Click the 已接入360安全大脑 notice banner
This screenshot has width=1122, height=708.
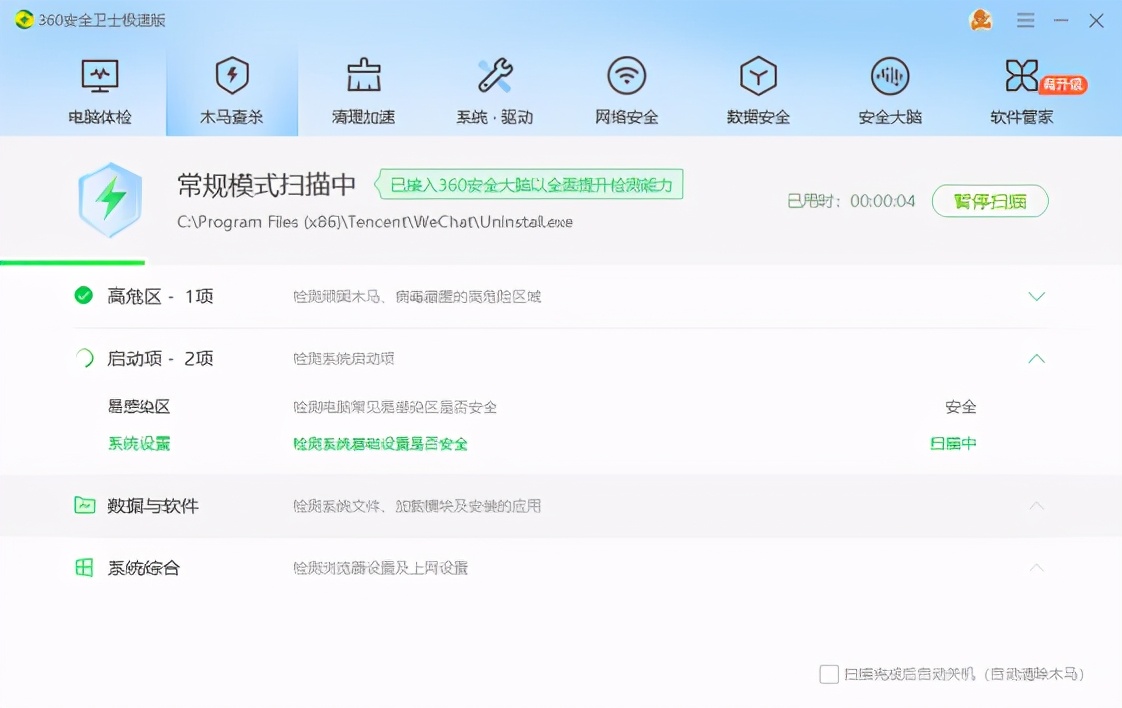(x=530, y=184)
